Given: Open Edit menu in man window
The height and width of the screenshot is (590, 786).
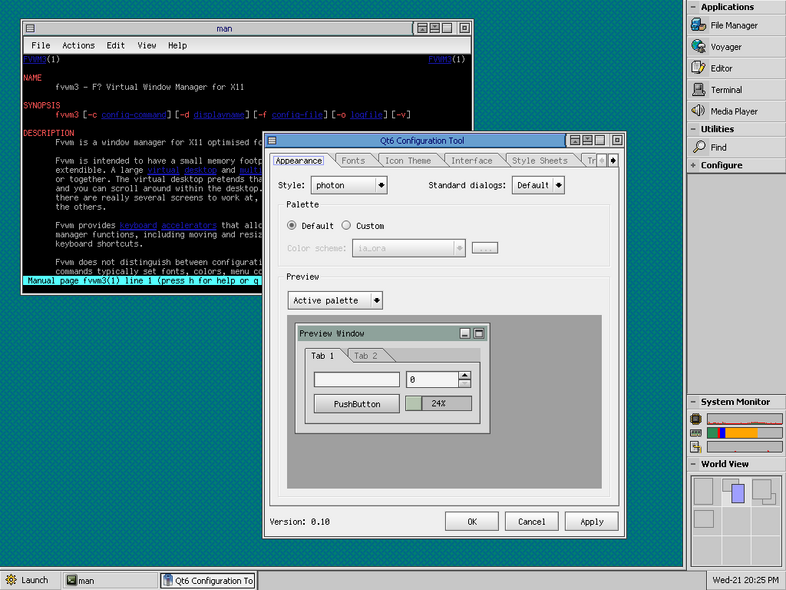Looking at the screenshot, I should [115, 45].
